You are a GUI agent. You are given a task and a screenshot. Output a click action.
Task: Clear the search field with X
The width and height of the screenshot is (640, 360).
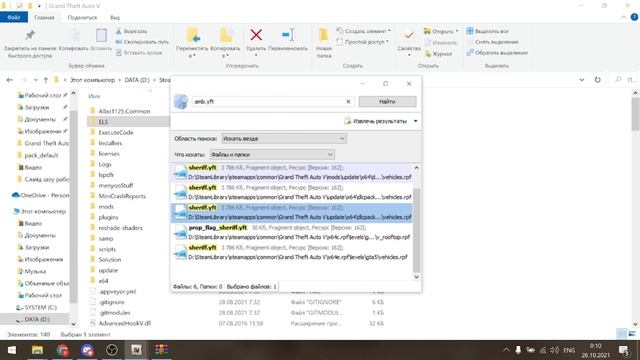(x=348, y=102)
